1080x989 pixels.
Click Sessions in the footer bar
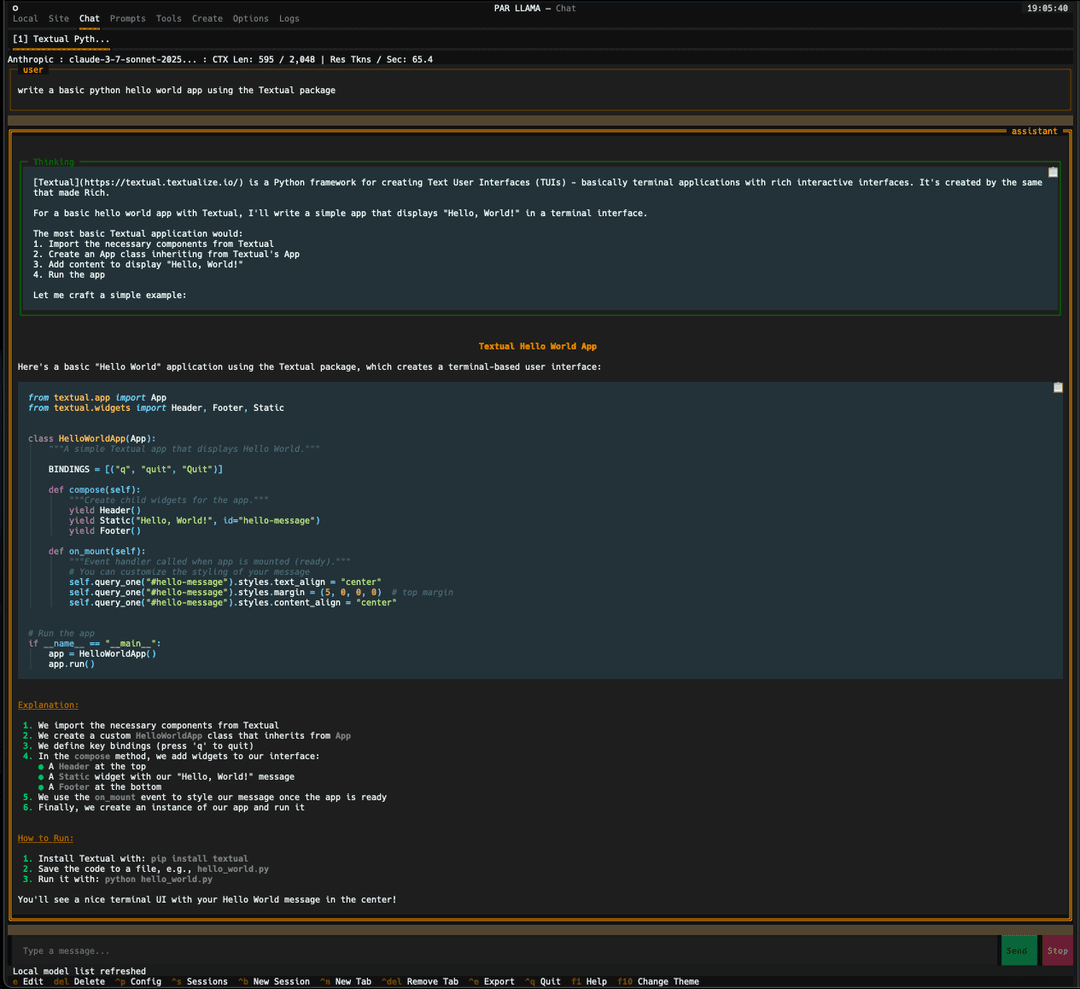206,981
